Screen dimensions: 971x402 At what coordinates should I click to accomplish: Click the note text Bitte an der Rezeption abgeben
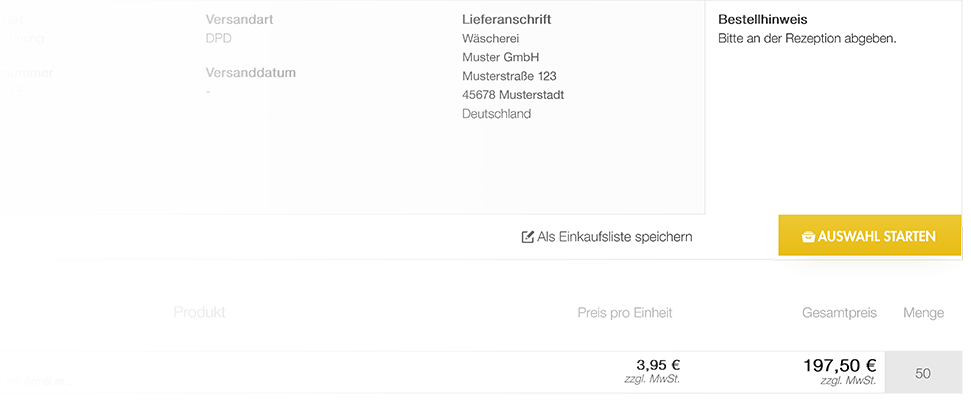808,38
